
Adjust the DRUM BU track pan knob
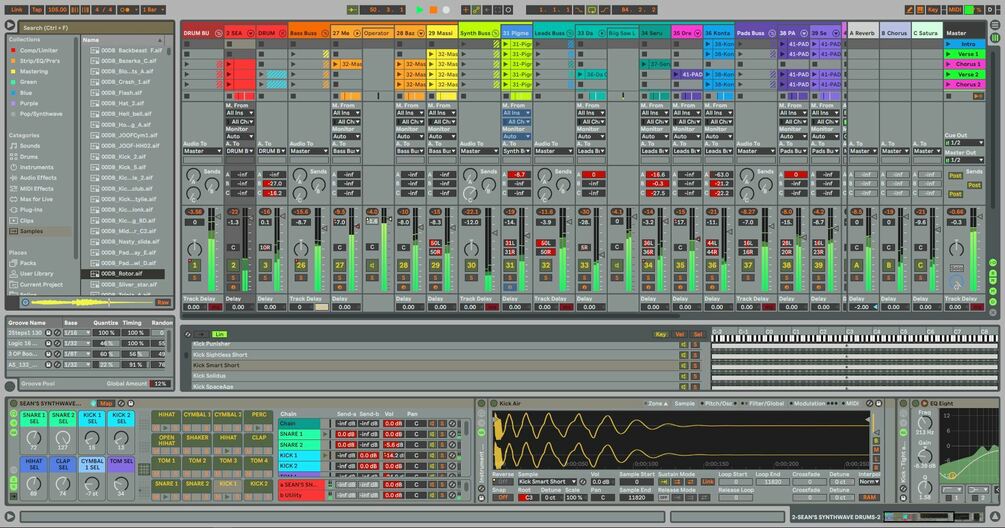(194, 249)
